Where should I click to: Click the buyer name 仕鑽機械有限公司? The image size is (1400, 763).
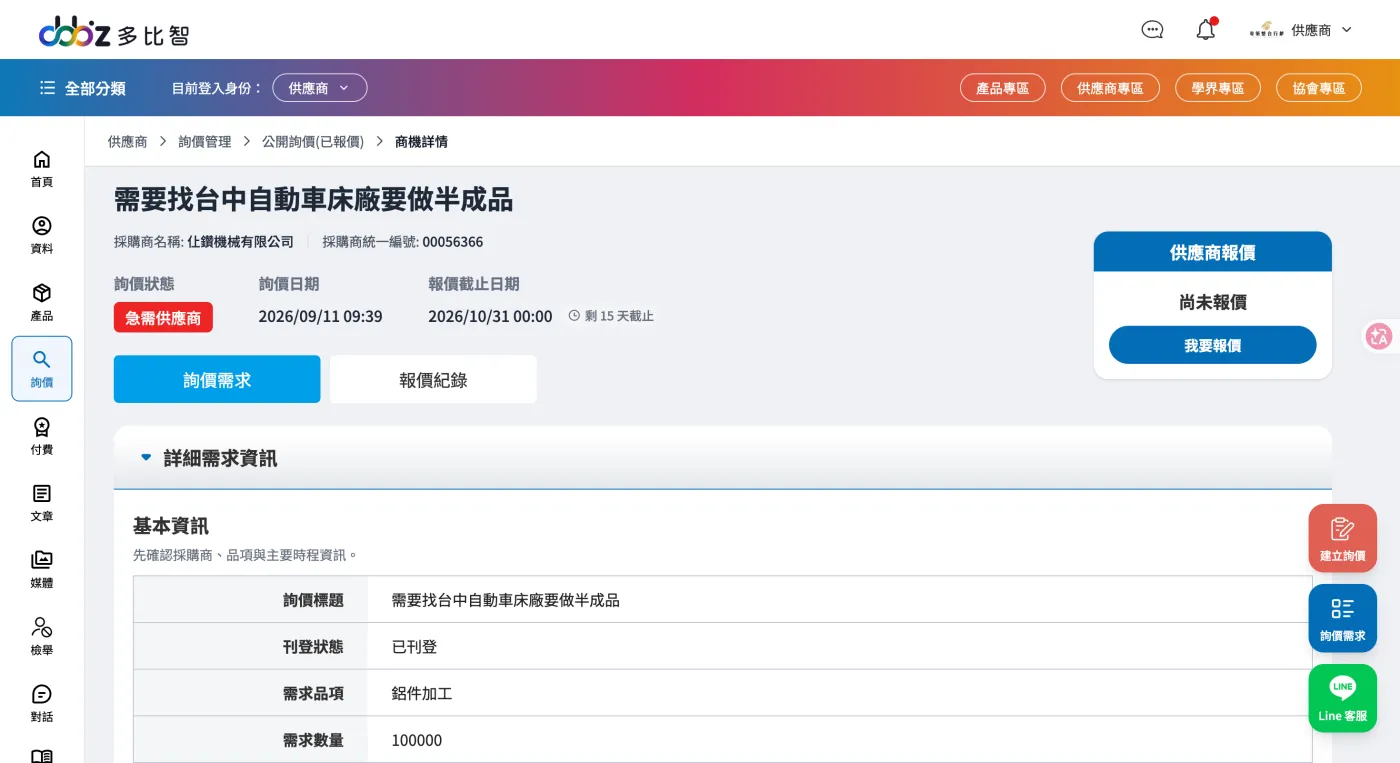tap(240, 242)
